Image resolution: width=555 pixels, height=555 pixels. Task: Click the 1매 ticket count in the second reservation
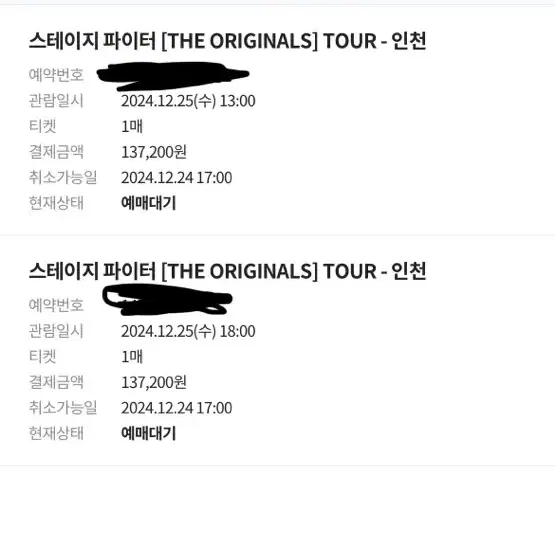[x=132, y=357]
